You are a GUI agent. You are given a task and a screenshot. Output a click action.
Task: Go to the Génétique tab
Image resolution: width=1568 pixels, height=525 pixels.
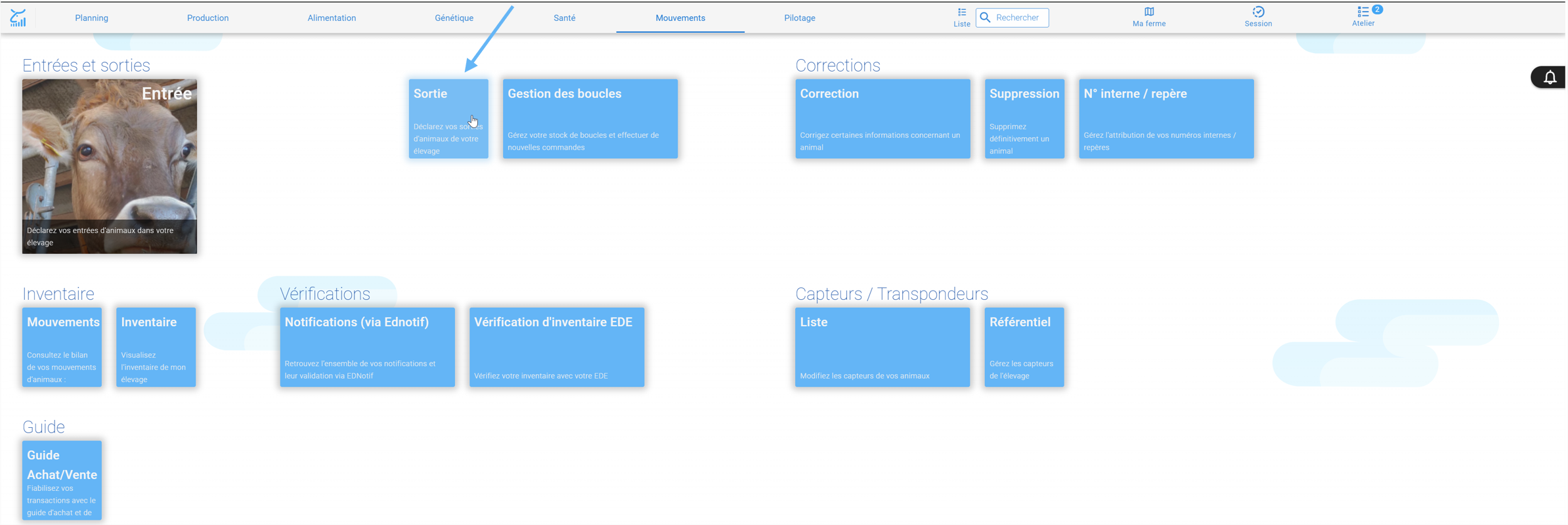click(x=454, y=18)
